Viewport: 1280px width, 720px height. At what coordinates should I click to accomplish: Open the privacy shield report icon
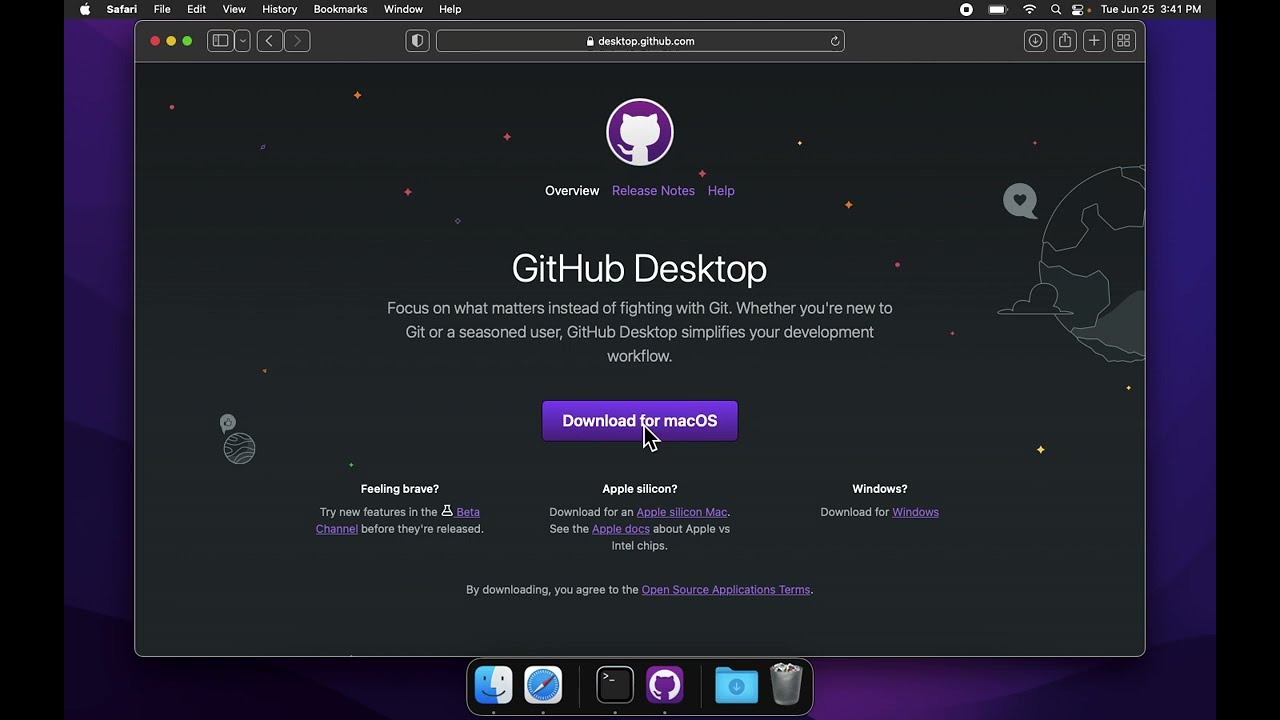418,41
